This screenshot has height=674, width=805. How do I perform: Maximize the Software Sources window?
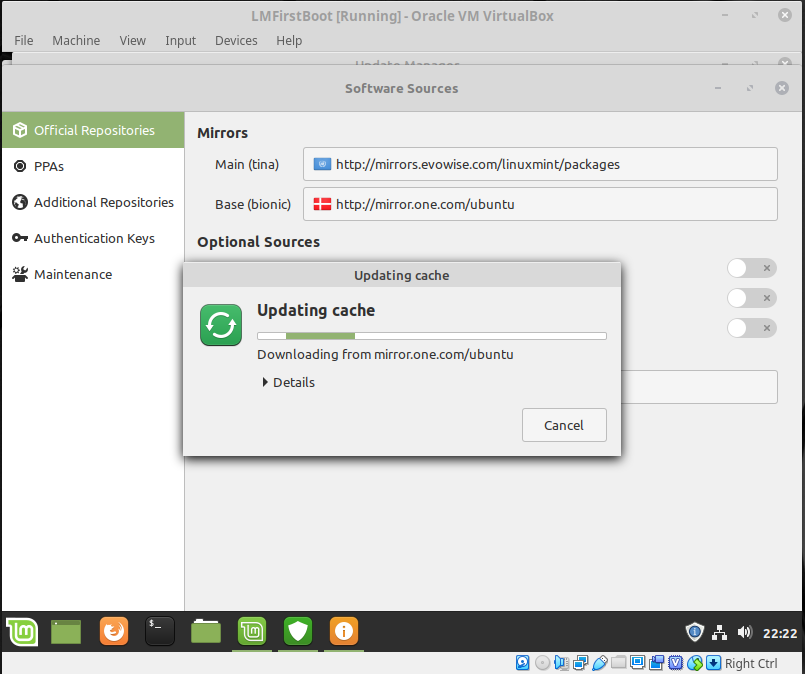click(750, 88)
